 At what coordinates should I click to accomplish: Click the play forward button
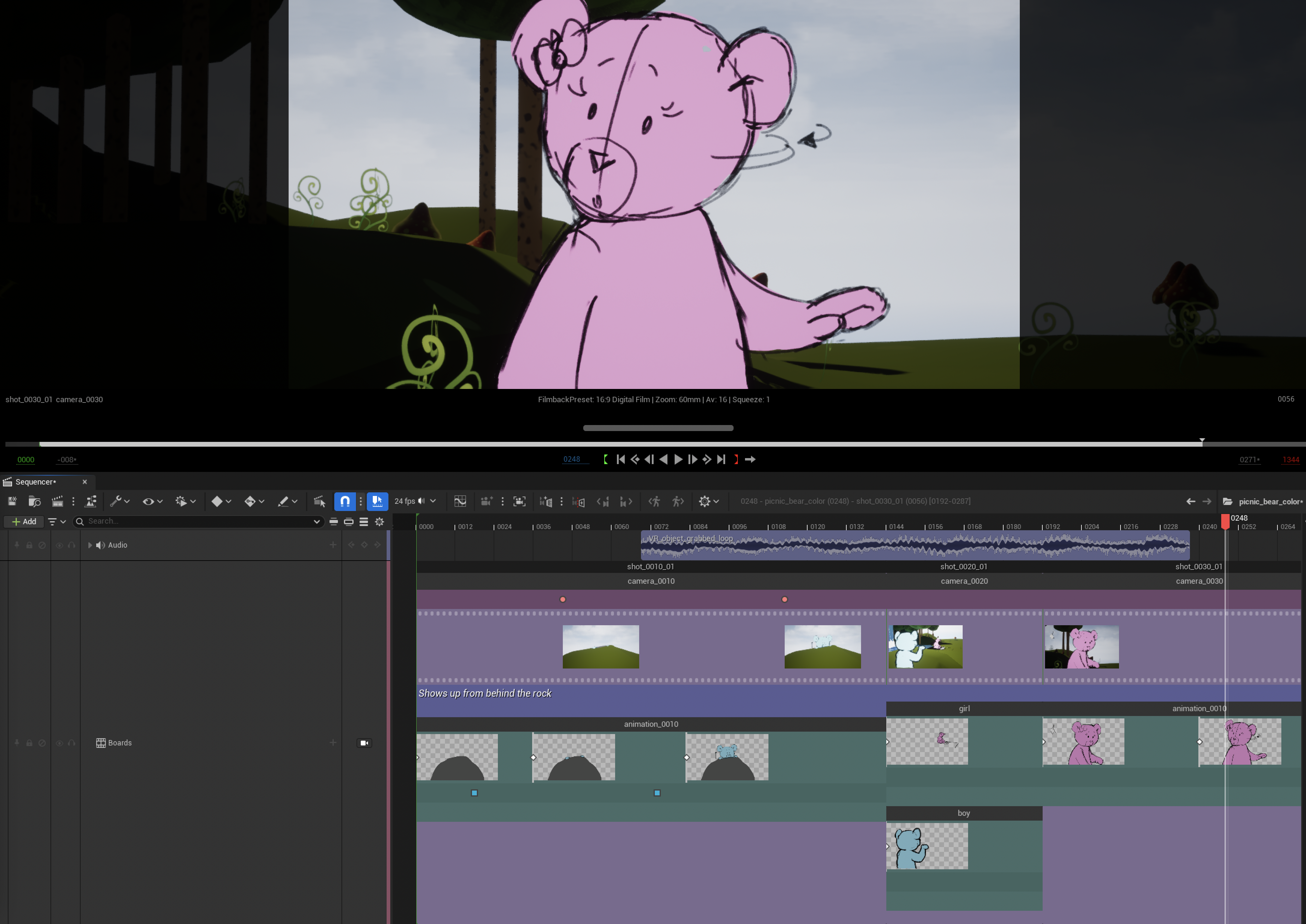(x=678, y=459)
